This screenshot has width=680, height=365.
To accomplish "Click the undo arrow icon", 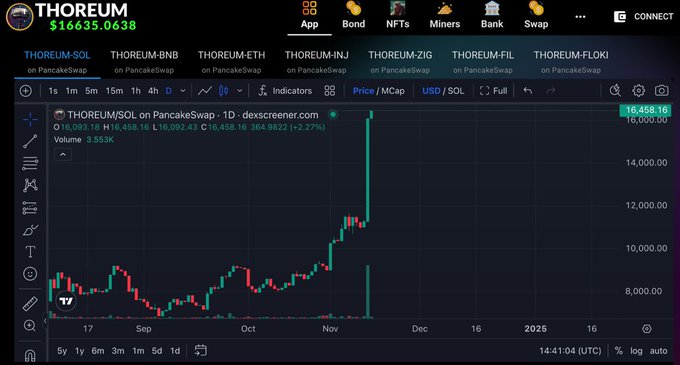I will point(528,91).
